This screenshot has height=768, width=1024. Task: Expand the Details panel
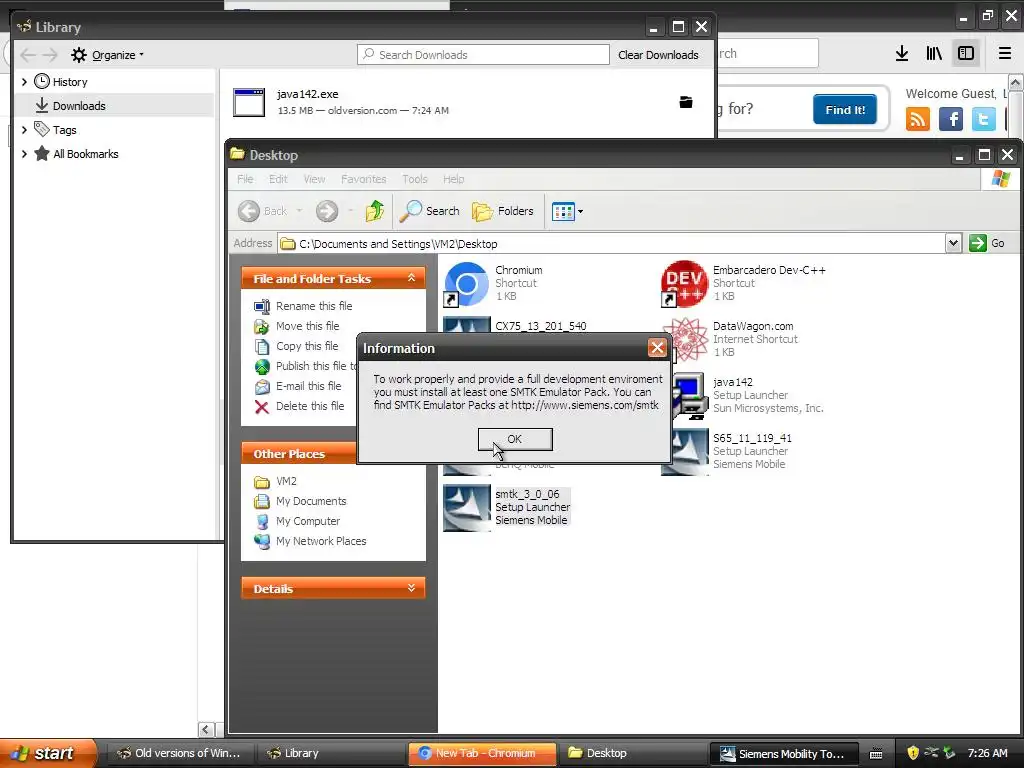411,588
